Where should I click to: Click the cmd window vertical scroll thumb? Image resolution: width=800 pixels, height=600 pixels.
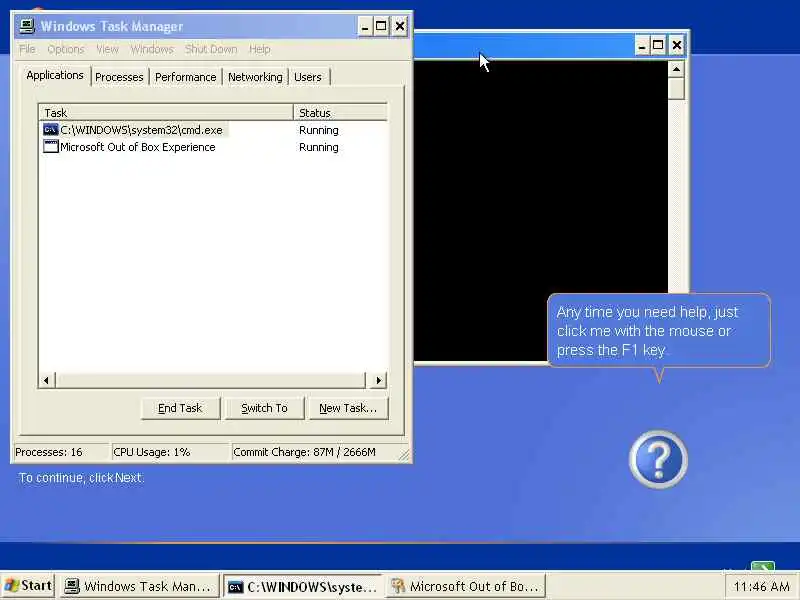point(677,89)
